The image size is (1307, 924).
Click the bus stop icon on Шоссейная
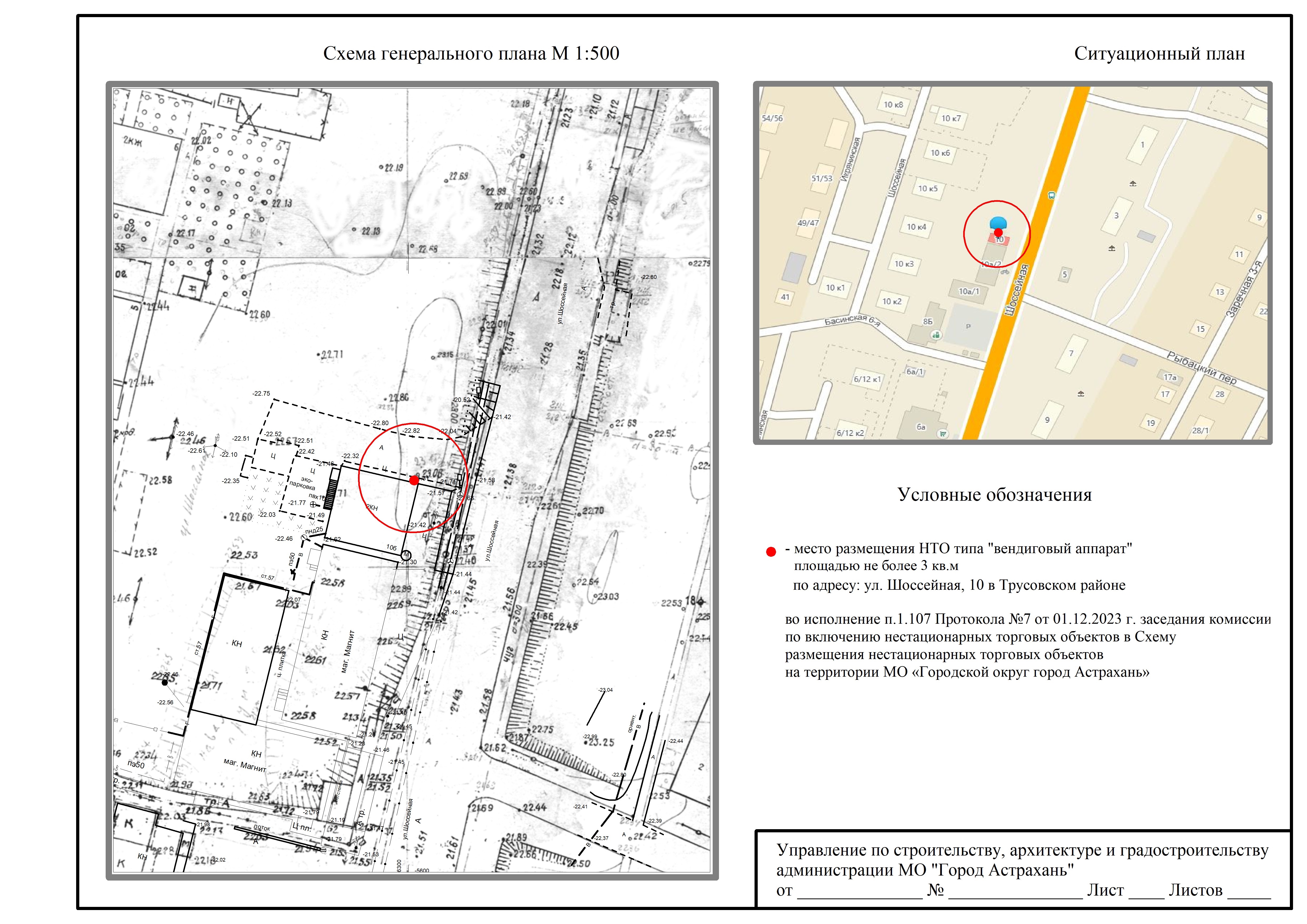pyautogui.click(x=1051, y=195)
